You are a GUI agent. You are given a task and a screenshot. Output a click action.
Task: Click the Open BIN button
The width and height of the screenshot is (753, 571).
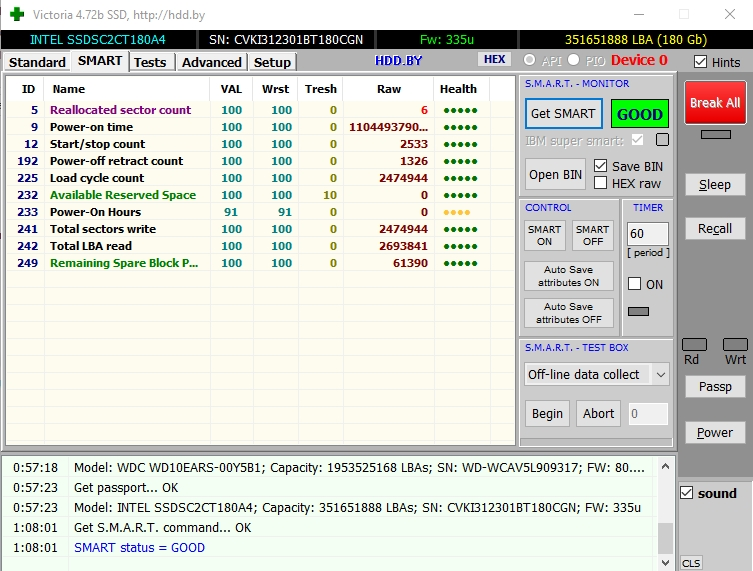point(556,174)
